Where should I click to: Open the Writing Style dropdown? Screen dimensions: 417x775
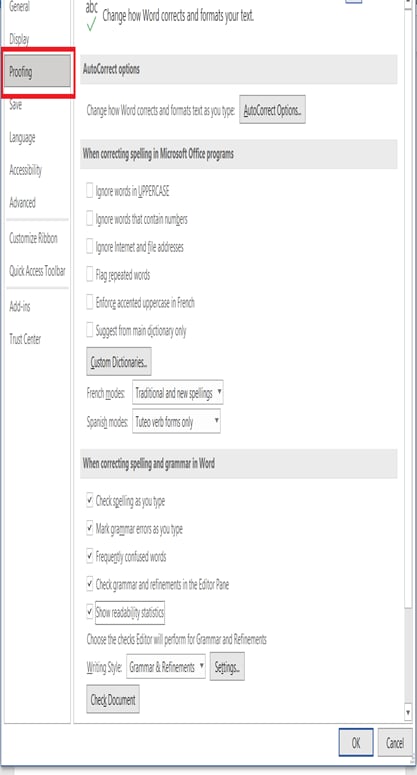tap(166, 667)
